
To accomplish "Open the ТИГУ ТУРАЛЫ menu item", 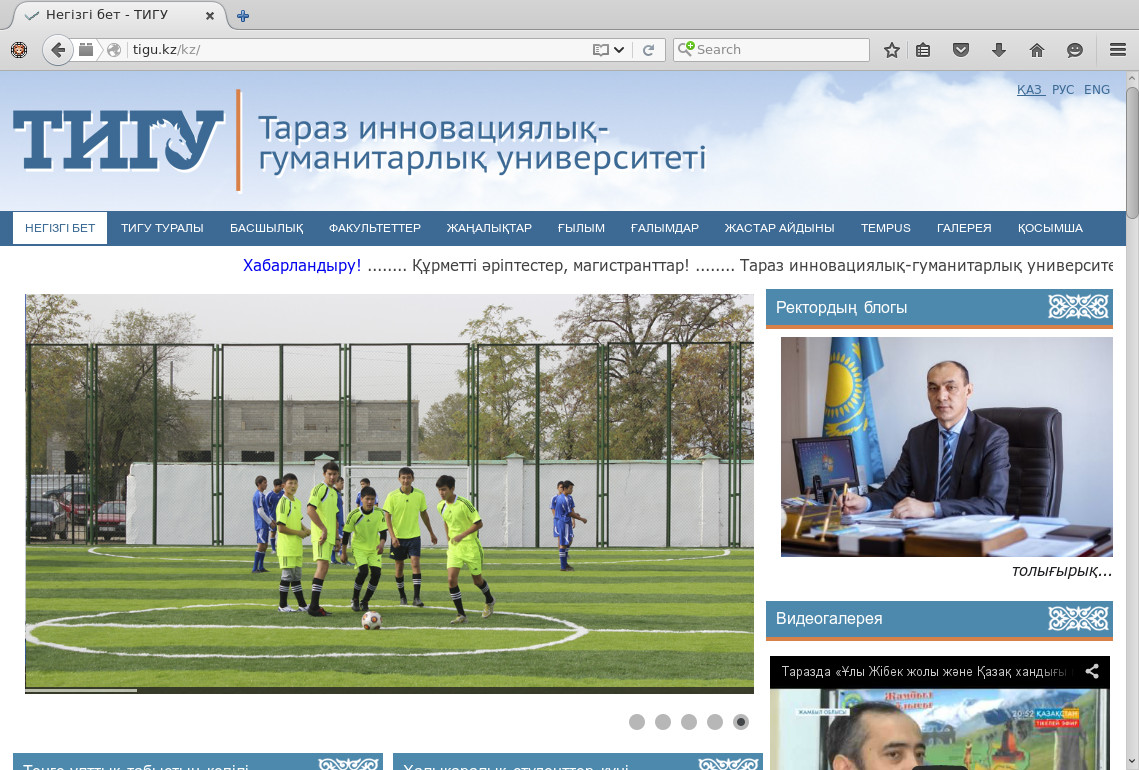I will (x=162, y=228).
